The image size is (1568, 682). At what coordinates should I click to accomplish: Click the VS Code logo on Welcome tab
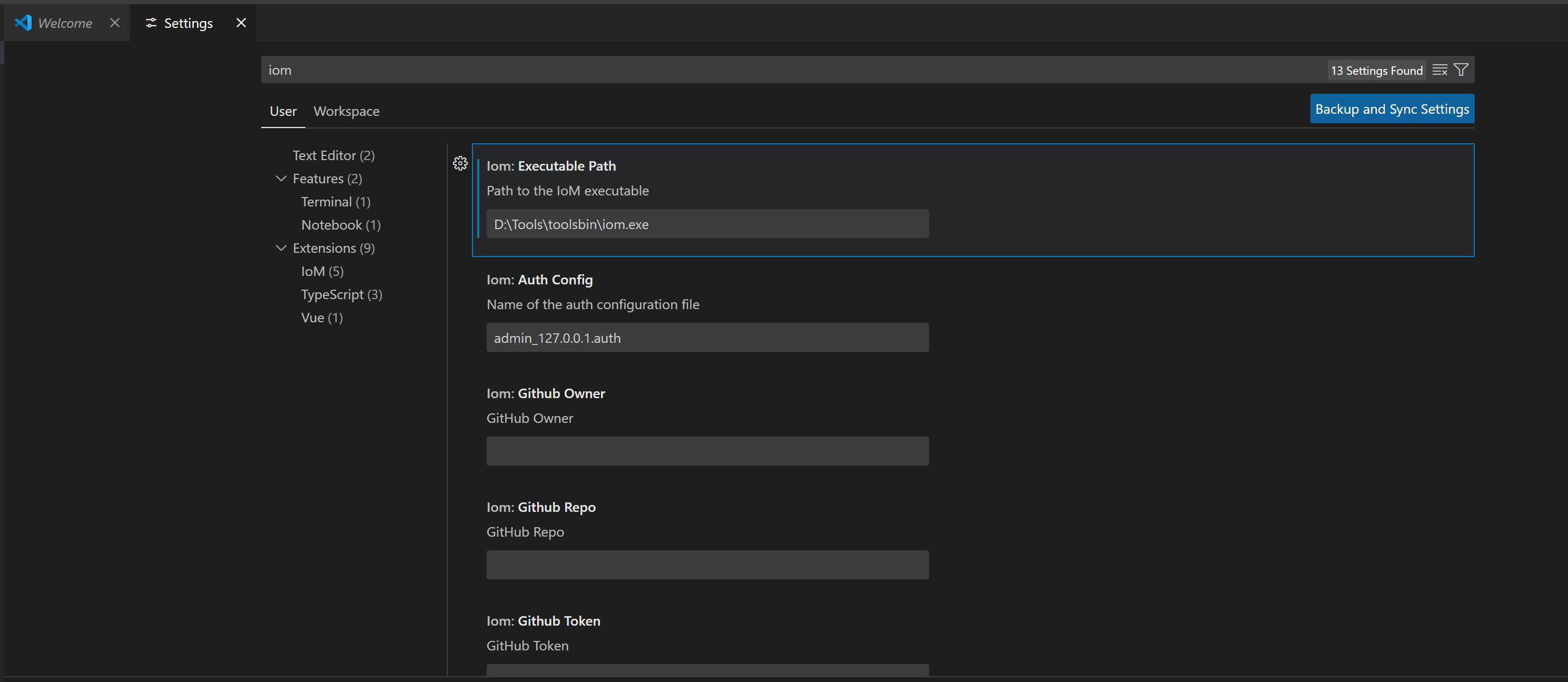tap(23, 23)
